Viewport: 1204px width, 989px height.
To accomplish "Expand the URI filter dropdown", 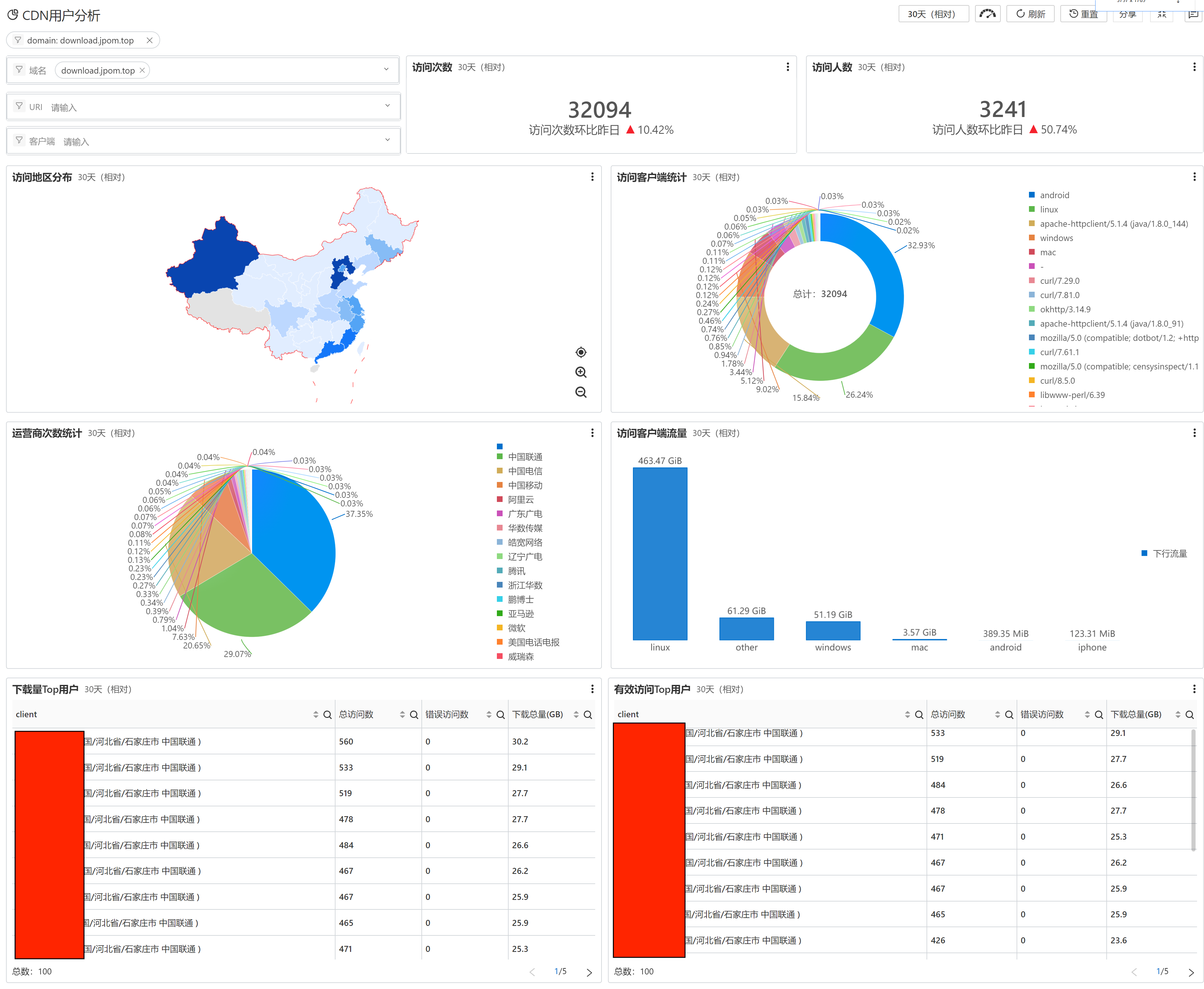I will pyautogui.click(x=387, y=106).
